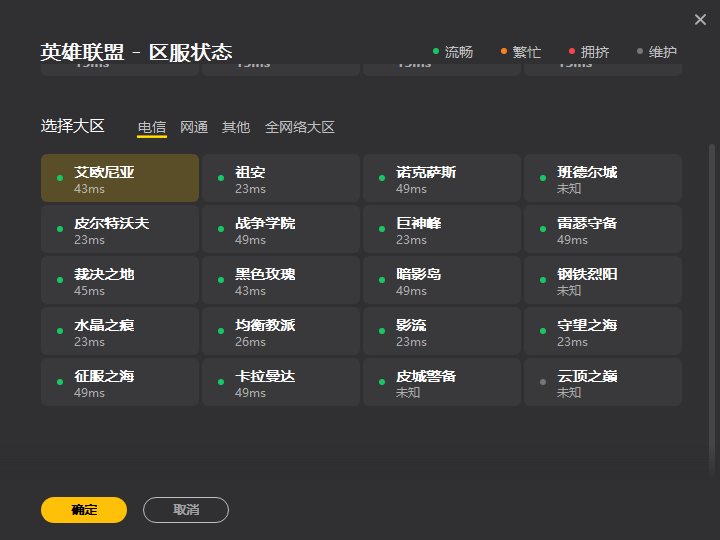Viewport: 720px width, 540px height.
Task: Select the 云顶之巅 server under maintenance
Action: (x=603, y=382)
